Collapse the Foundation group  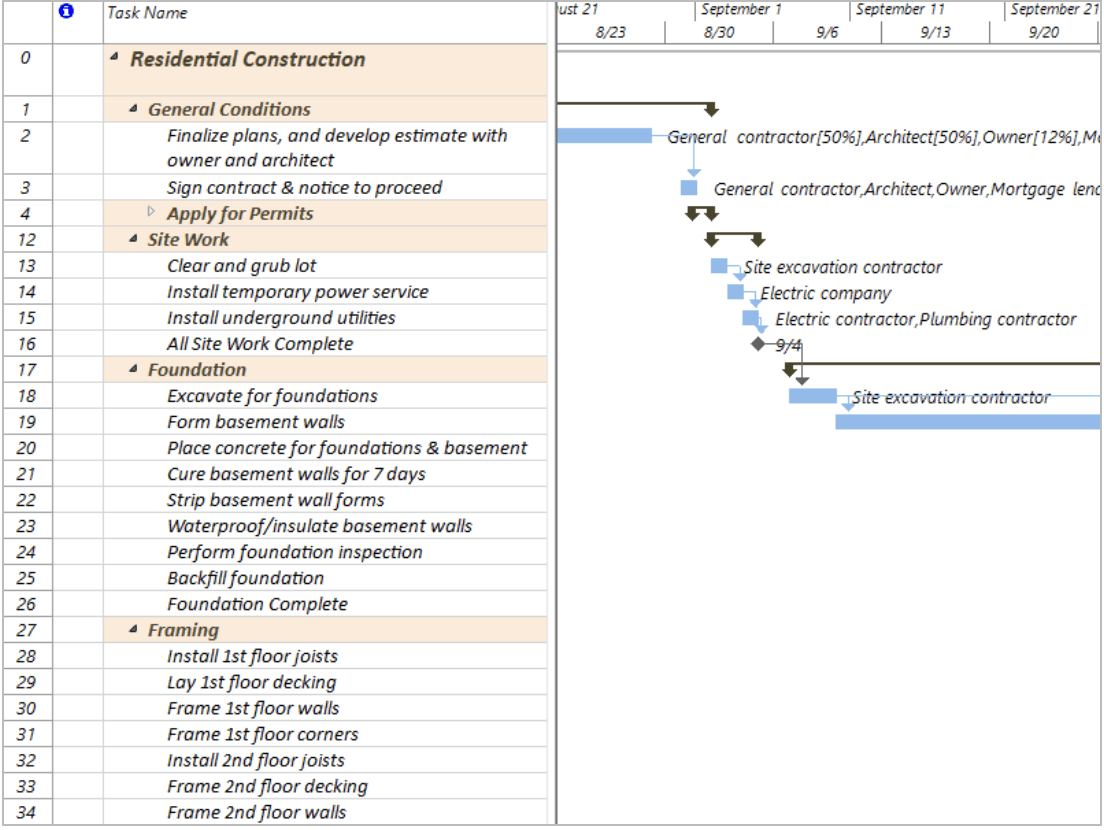click(x=136, y=369)
